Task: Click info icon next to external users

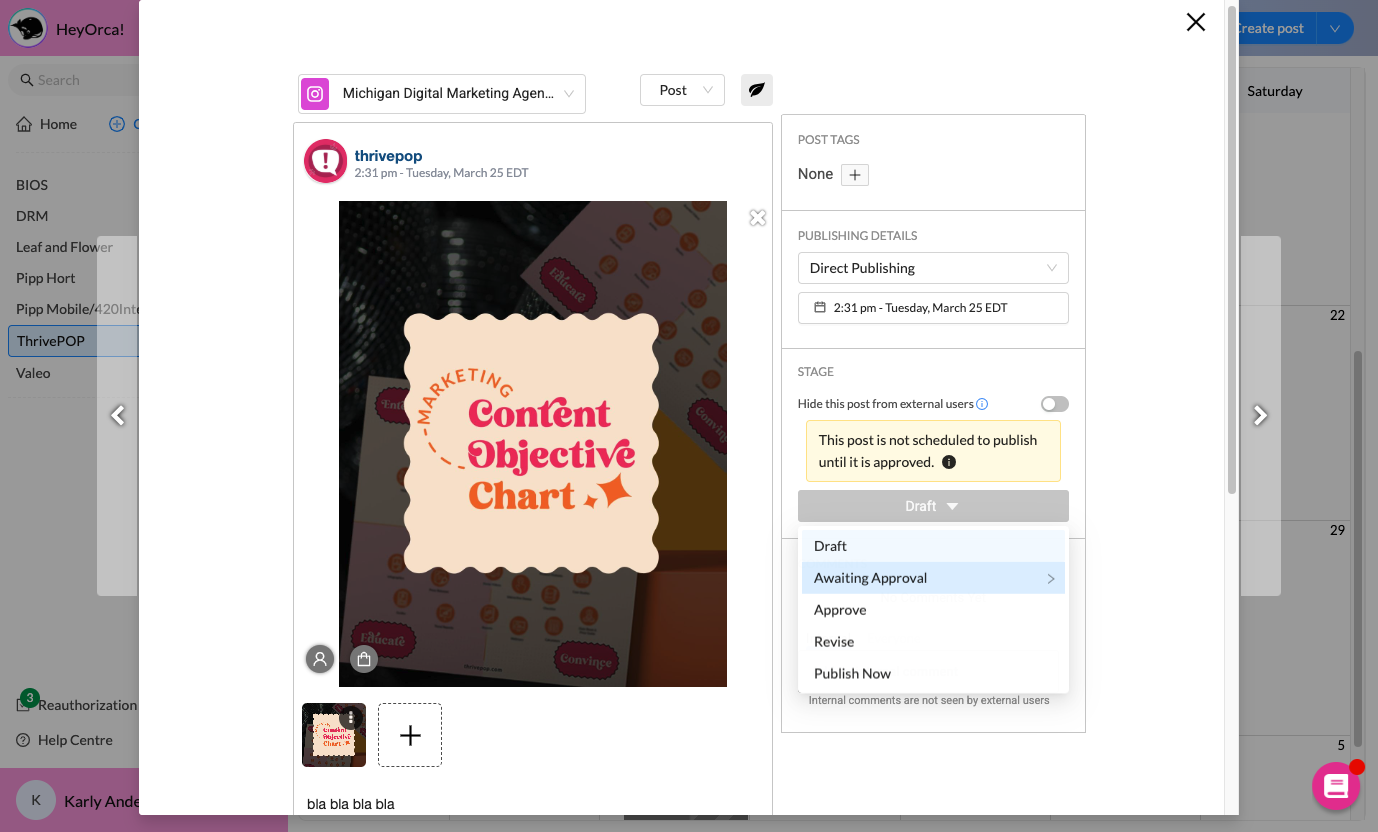Action: pyautogui.click(x=982, y=404)
